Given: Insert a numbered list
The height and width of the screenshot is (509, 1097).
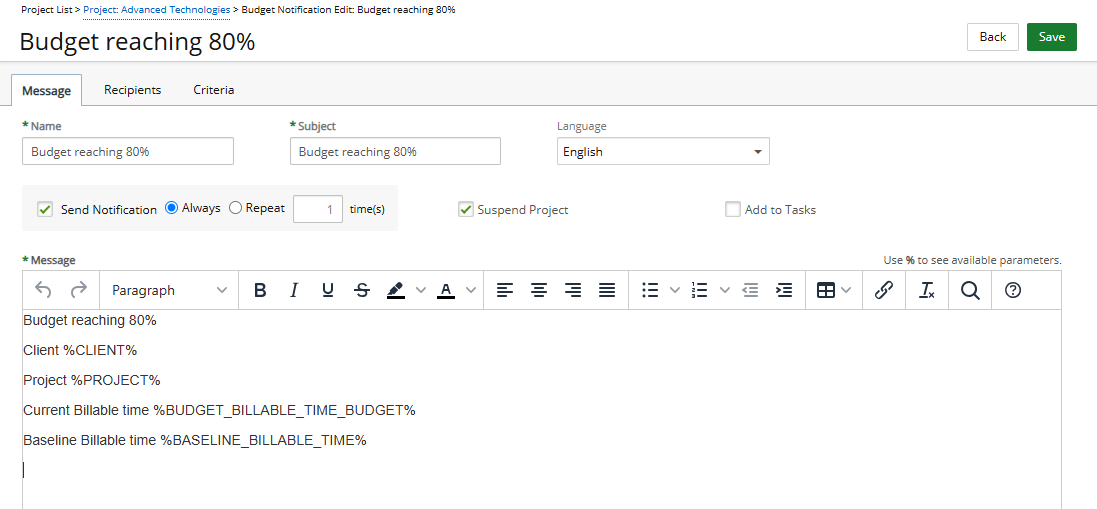Looking at the screenshot, I should pos(700,290).
